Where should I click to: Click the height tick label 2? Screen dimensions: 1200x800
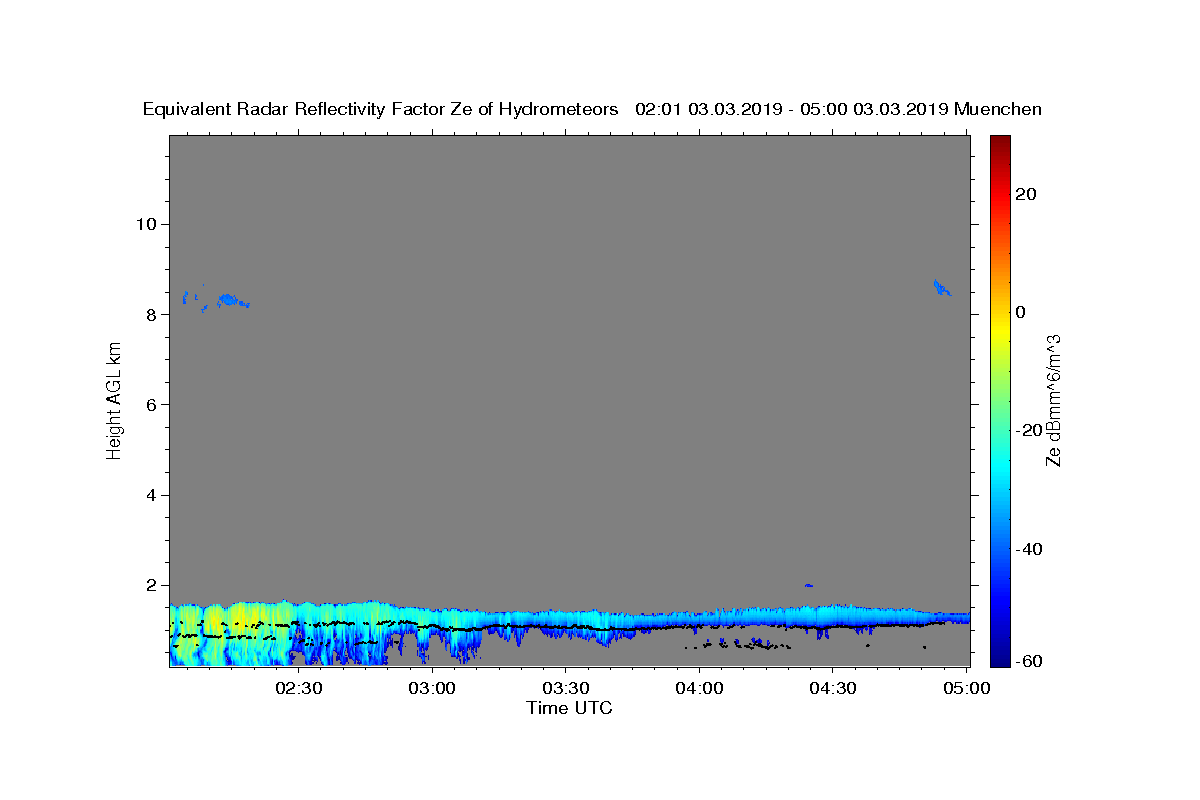coord(149,585)
